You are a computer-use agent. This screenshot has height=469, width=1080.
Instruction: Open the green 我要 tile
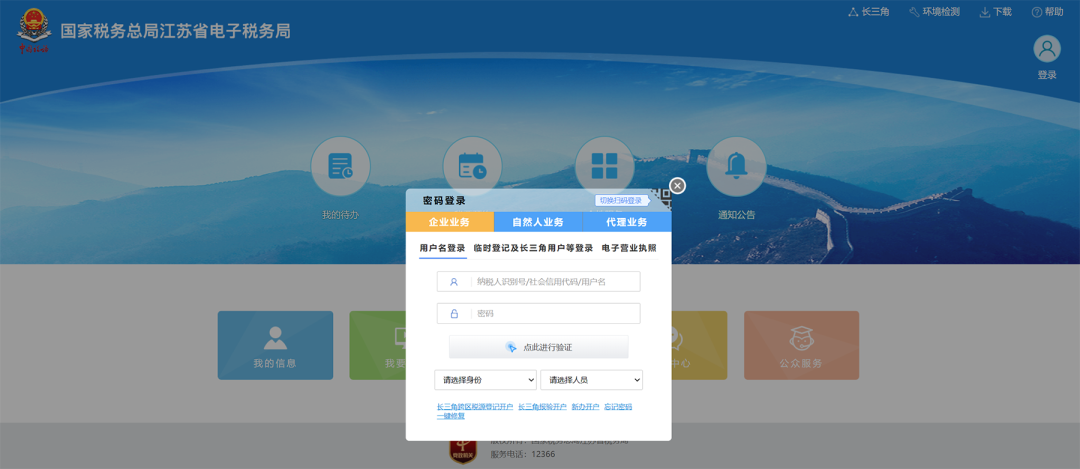click(377, 345)
